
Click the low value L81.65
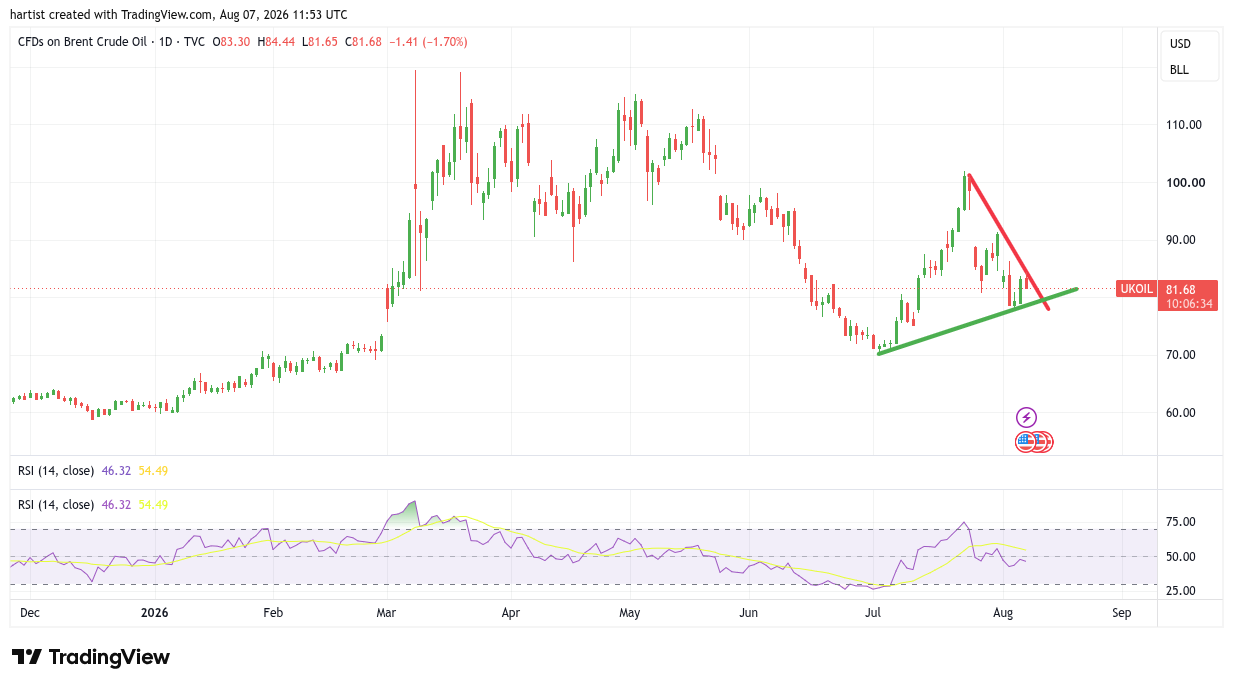(x=318, y=42)
